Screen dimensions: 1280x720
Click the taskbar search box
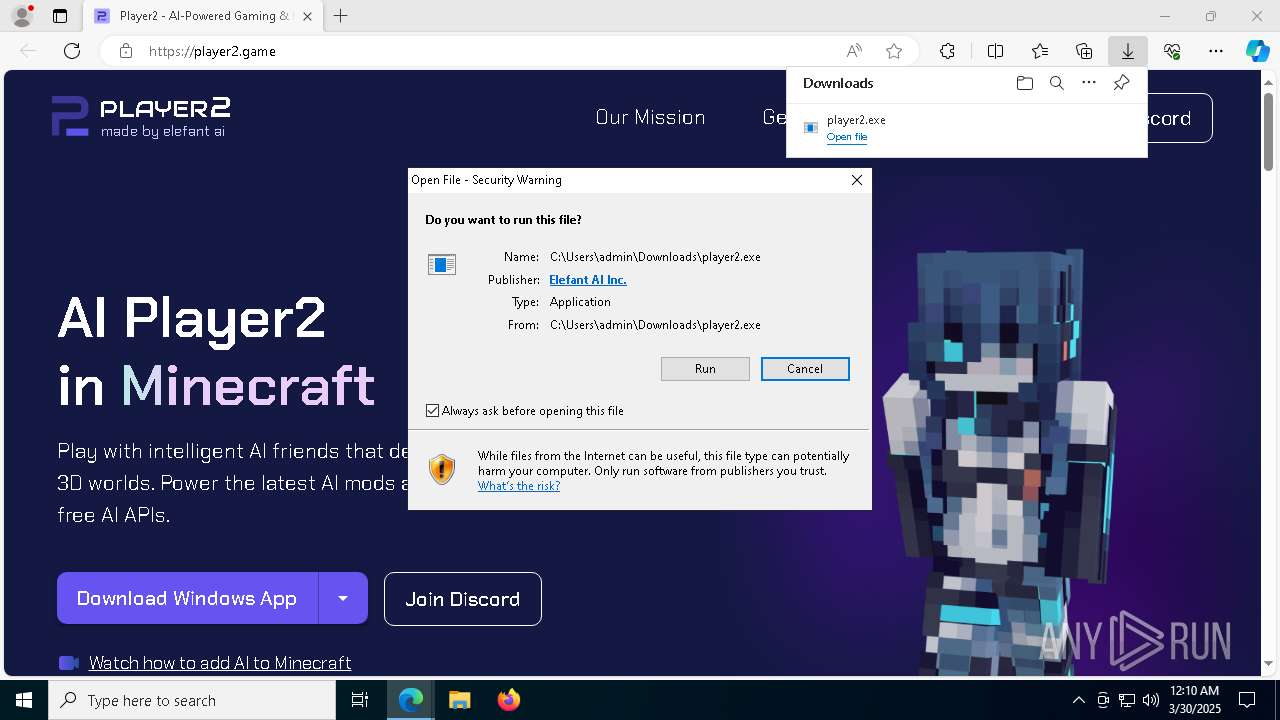(192, 700)
